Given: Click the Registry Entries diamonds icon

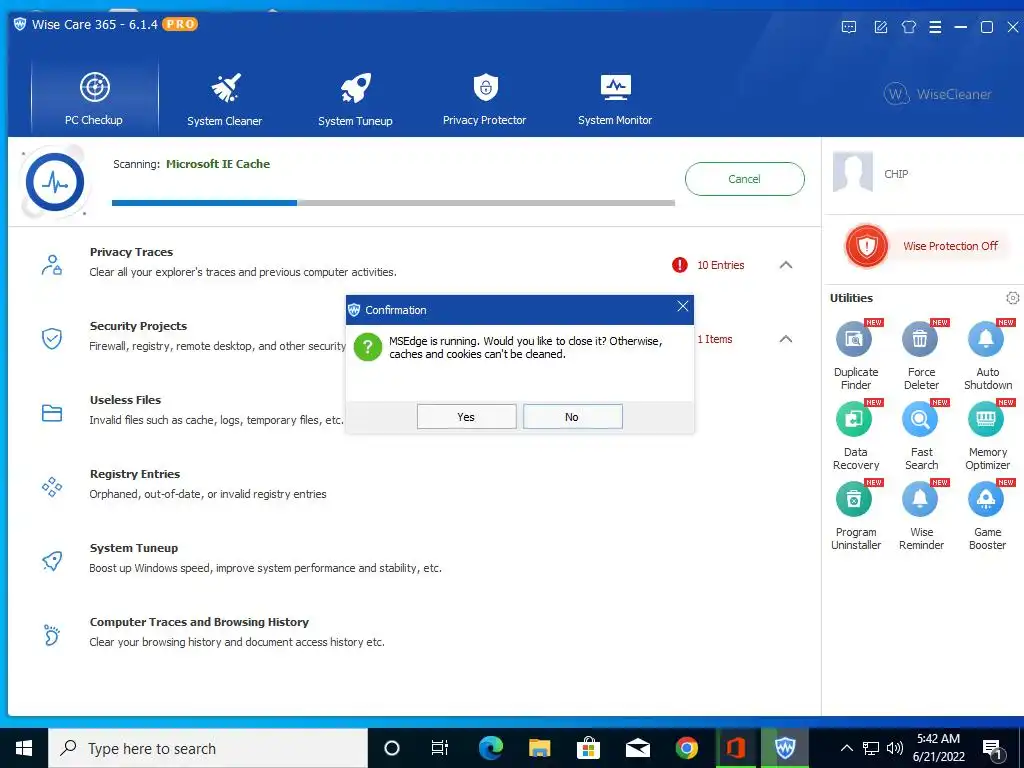Looking at the screenshot, I should [x=52, y=487].
